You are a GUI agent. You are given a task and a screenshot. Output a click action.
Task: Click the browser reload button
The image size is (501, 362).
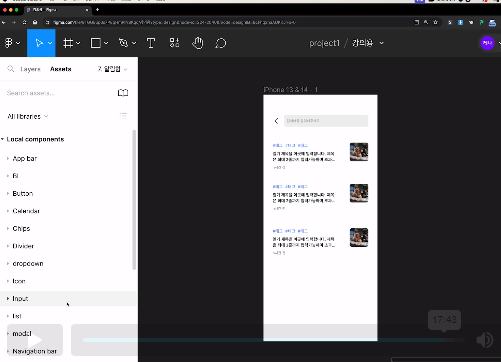[24, 22]
